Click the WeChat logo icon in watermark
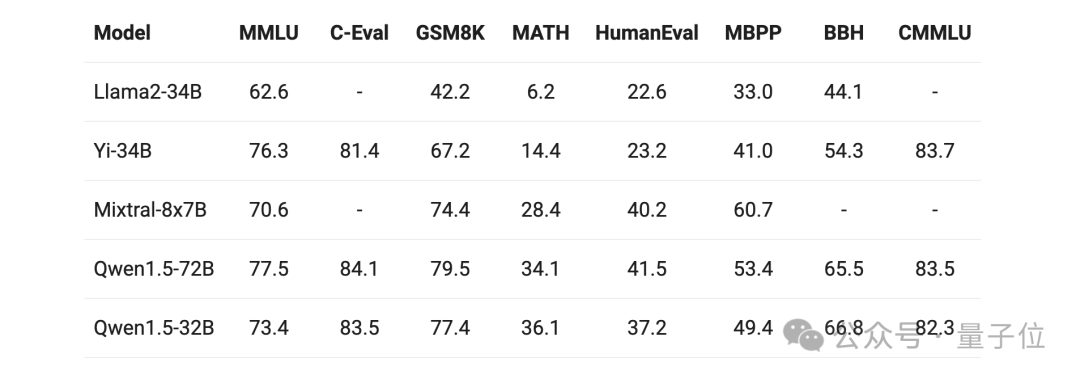 coord(804,335)
